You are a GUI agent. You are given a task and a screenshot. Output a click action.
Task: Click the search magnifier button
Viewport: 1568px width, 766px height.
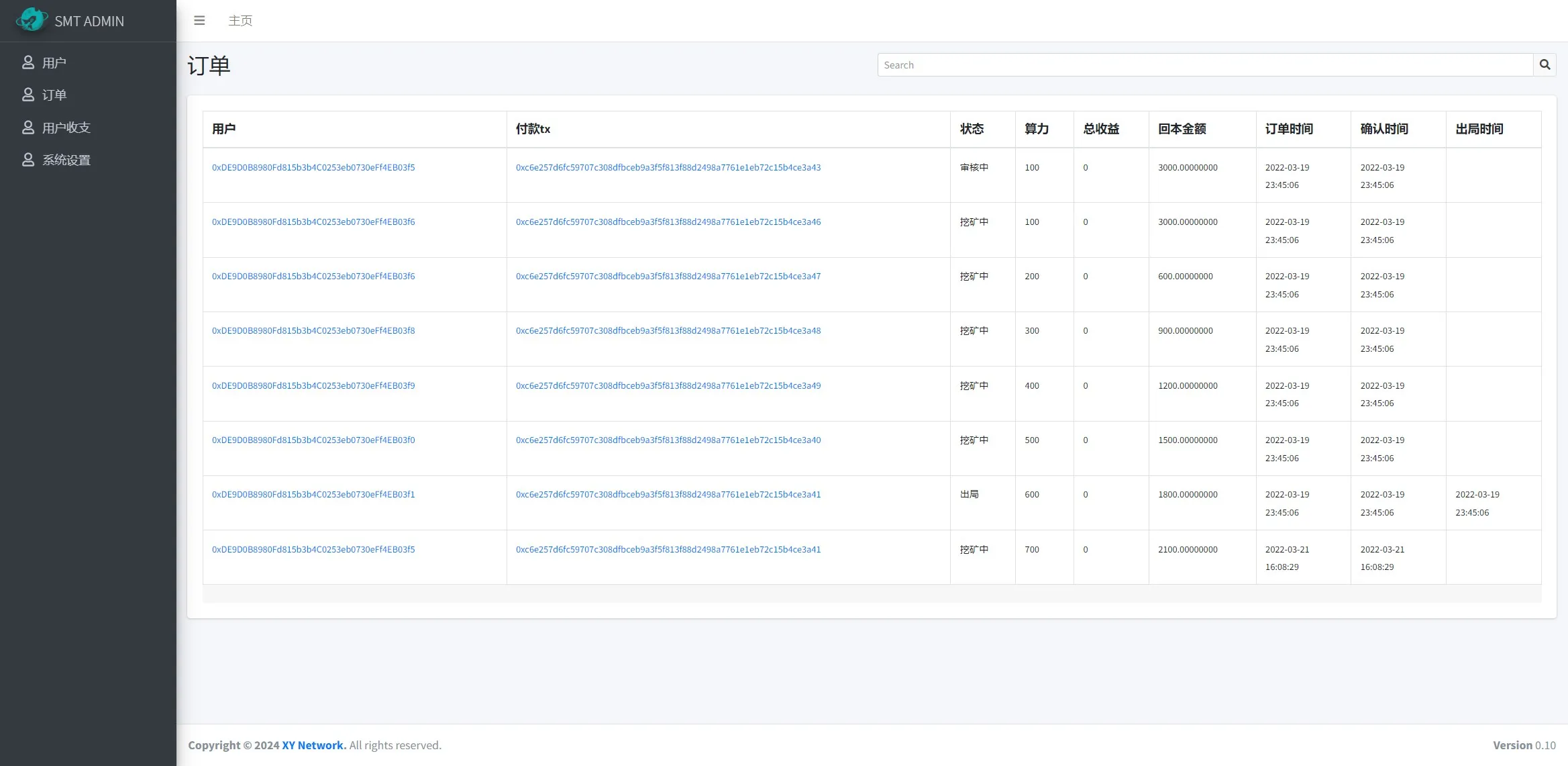click(1545, 64)
